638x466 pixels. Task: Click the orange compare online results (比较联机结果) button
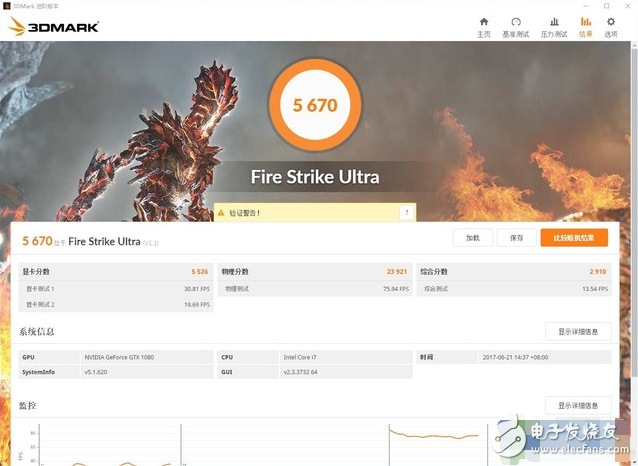coord(574,238)
